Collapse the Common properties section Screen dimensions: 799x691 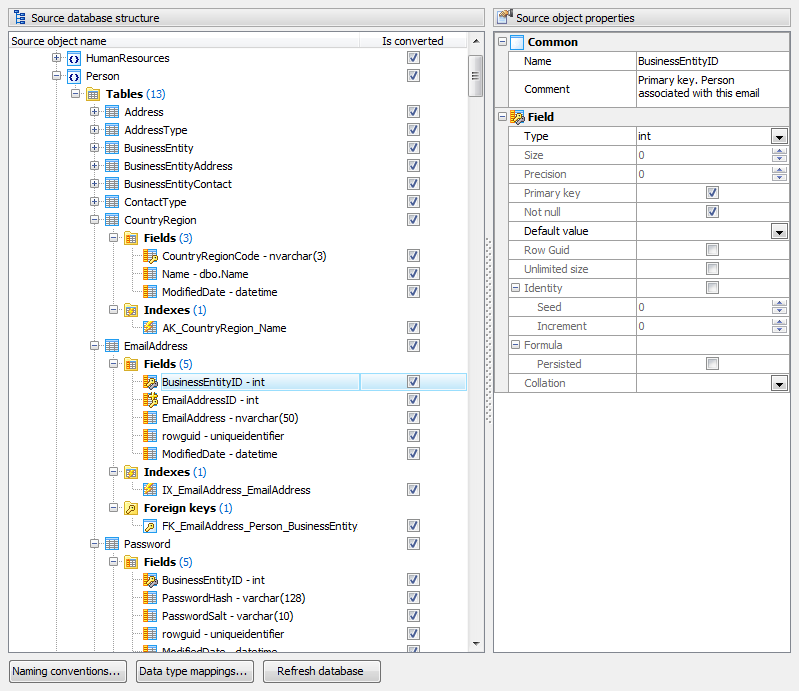point(502,42)
